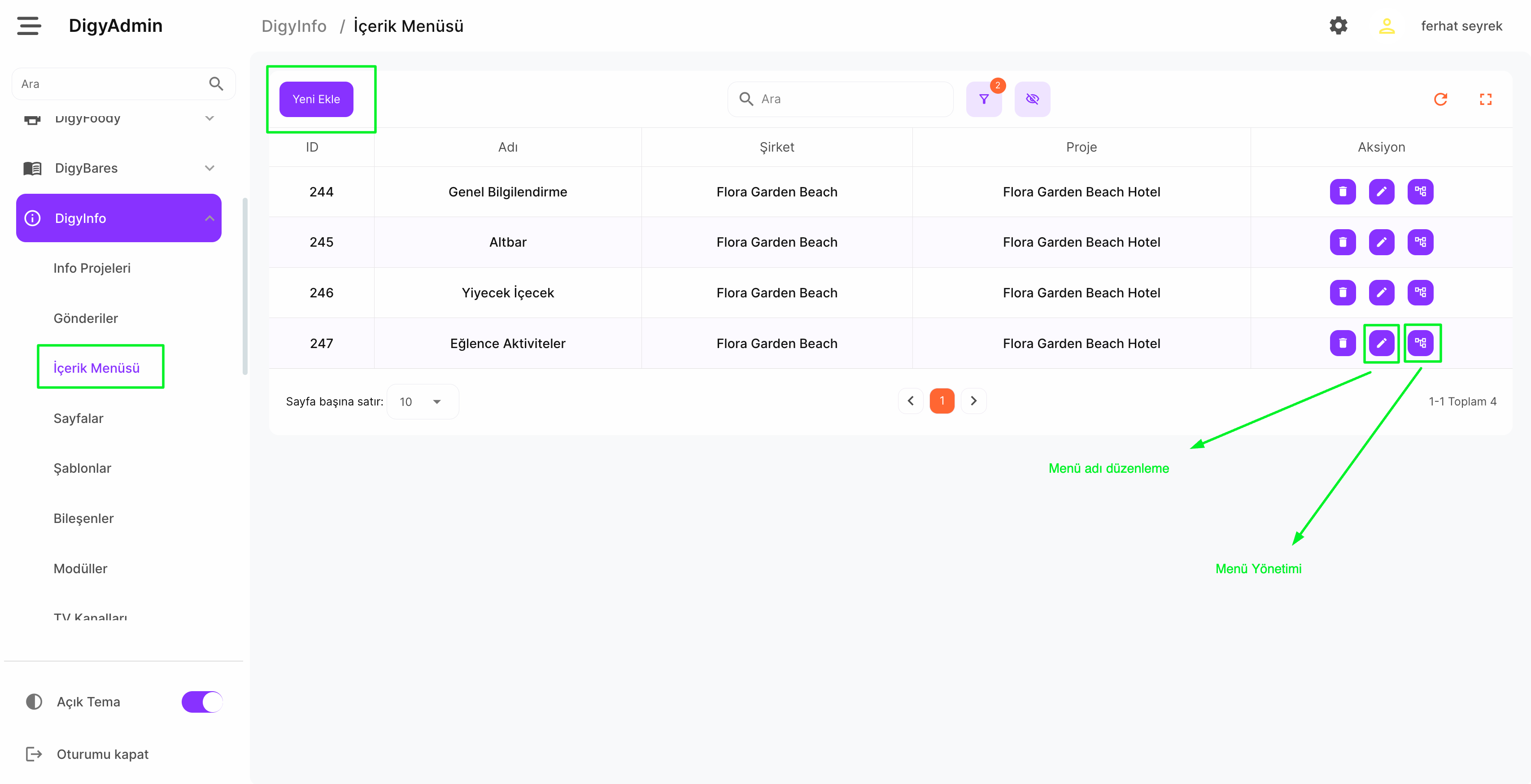Click the Yeni Ekle button
Image resolution: width=1531 pixels, height=784 pixels.
point(316,99)
